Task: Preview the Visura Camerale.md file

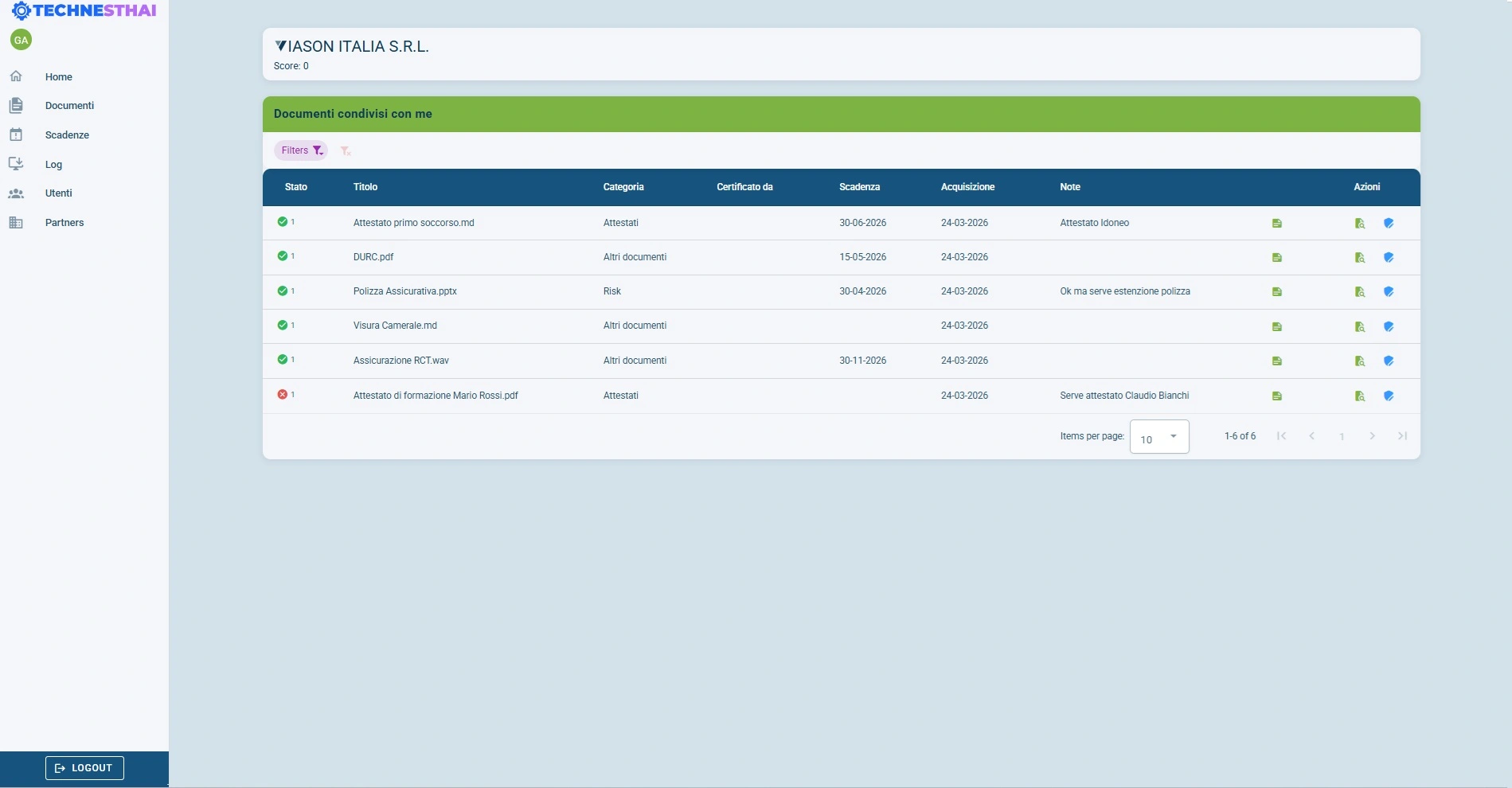Action: (1359, 327)
